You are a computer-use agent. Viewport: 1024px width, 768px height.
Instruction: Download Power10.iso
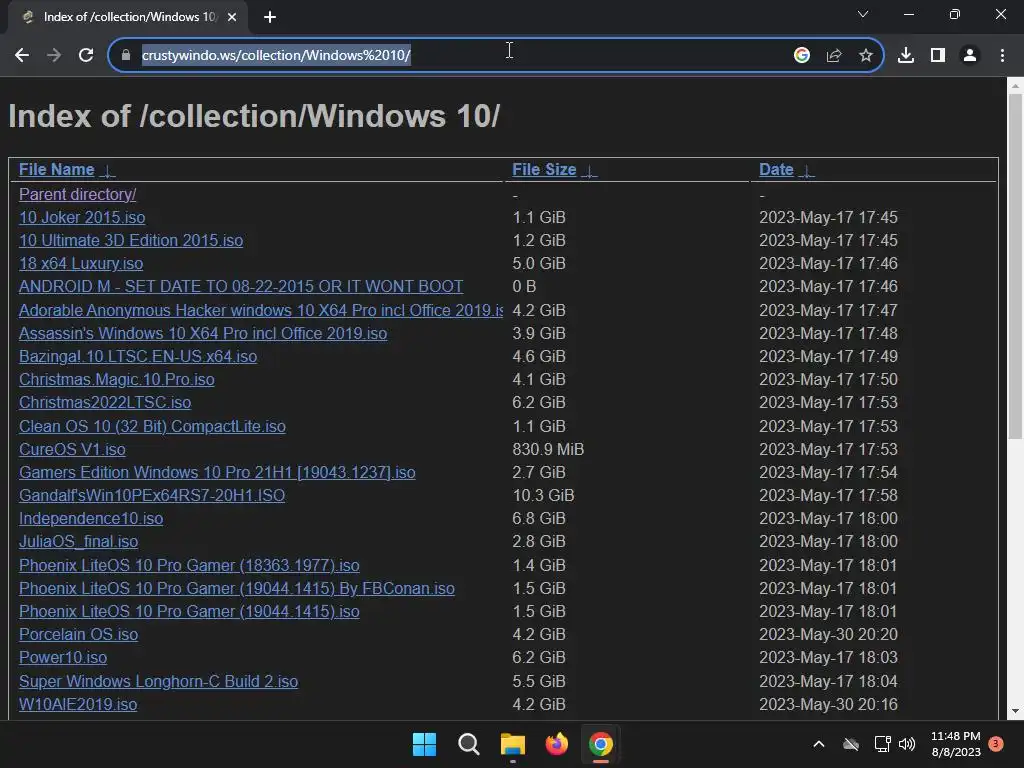point(63,658)
